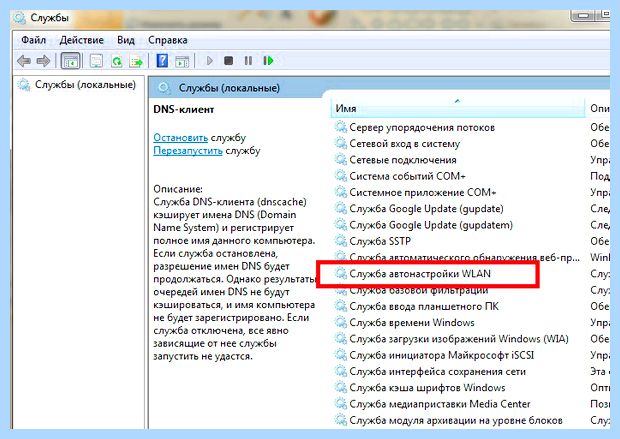Select Служба интерфейса сохранения сети row
The width and height of the screenshot is (620, 439).
[437, 372]
